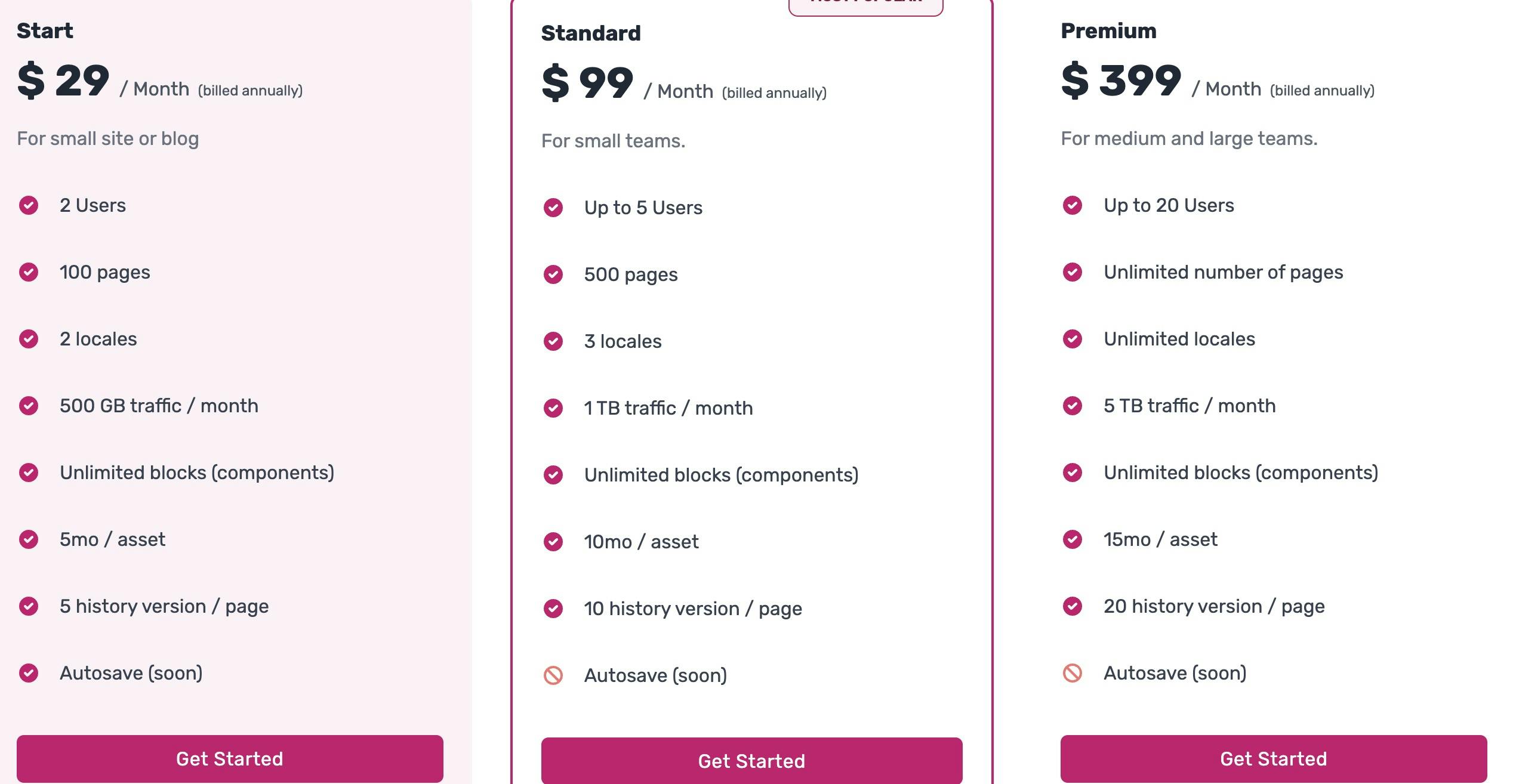
Task: Click the 10 history version / page feature
Action: [x=693, y=609]
